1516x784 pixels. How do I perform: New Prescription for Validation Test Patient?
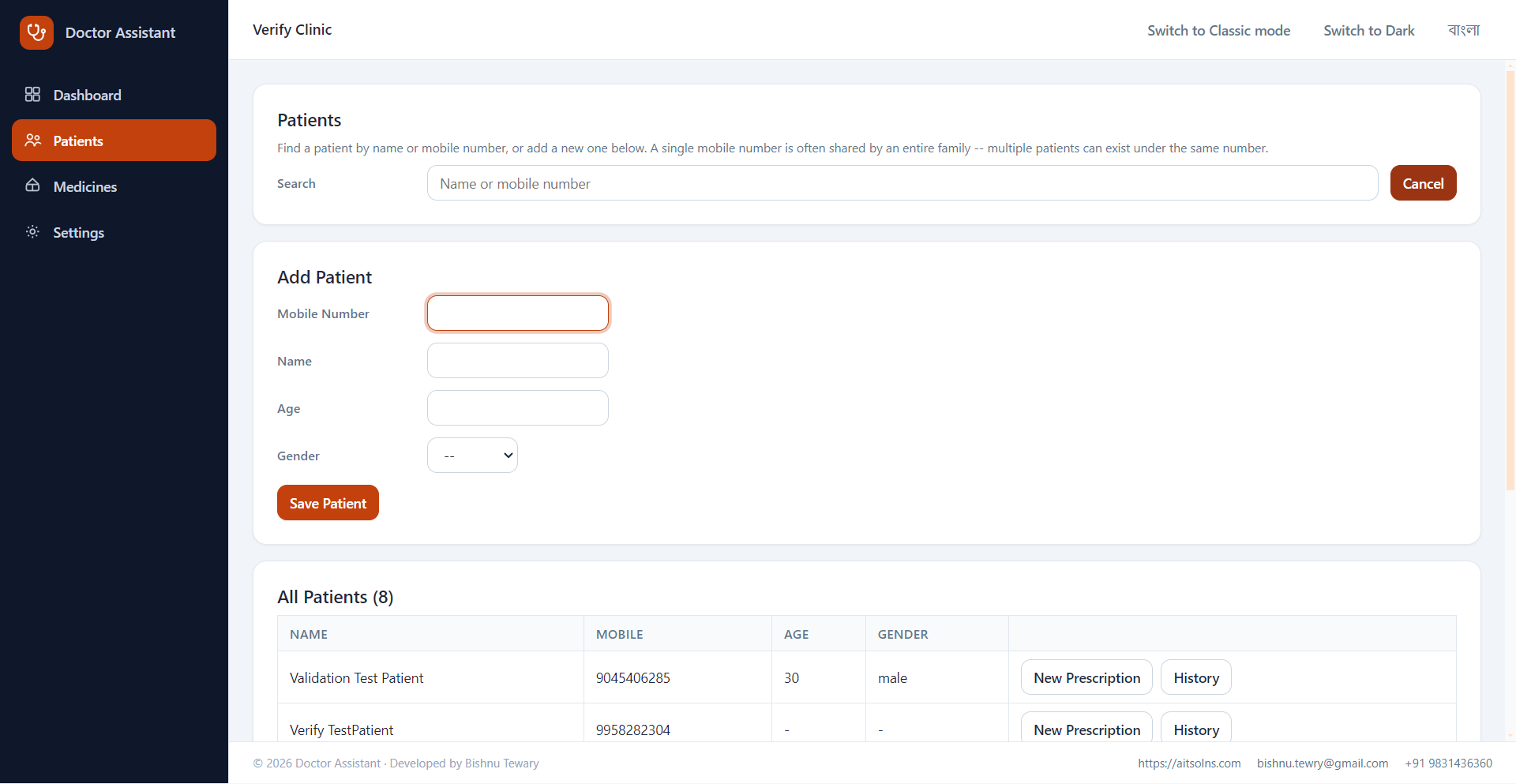point(1086,677)
